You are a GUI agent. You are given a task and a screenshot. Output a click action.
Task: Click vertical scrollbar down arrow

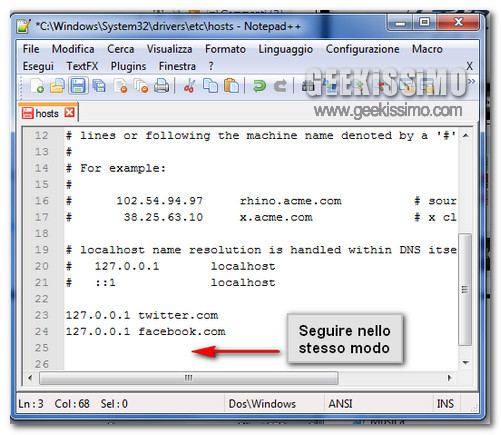(x=466, y=362)
